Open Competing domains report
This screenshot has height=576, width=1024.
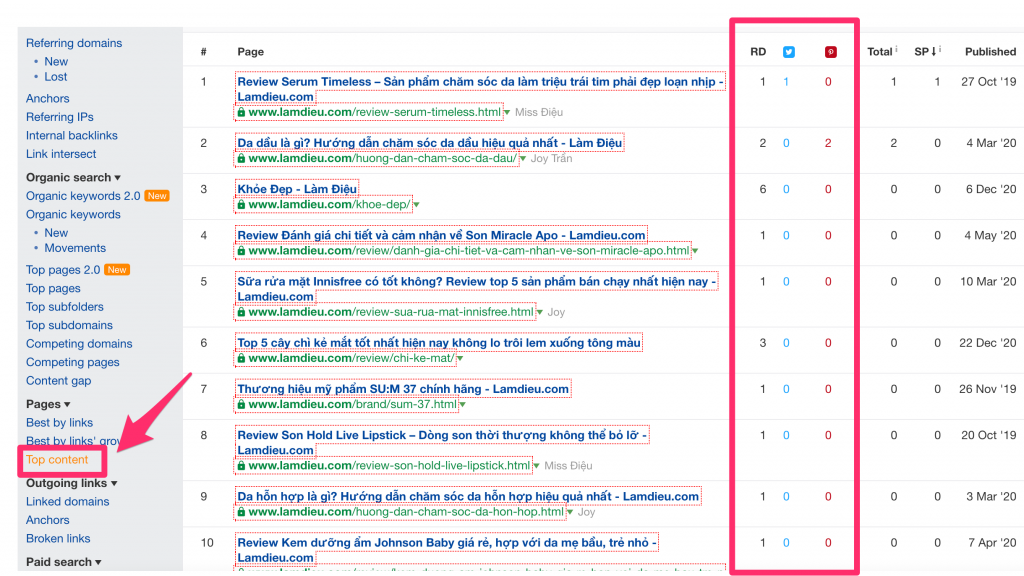tap(79, 344)
